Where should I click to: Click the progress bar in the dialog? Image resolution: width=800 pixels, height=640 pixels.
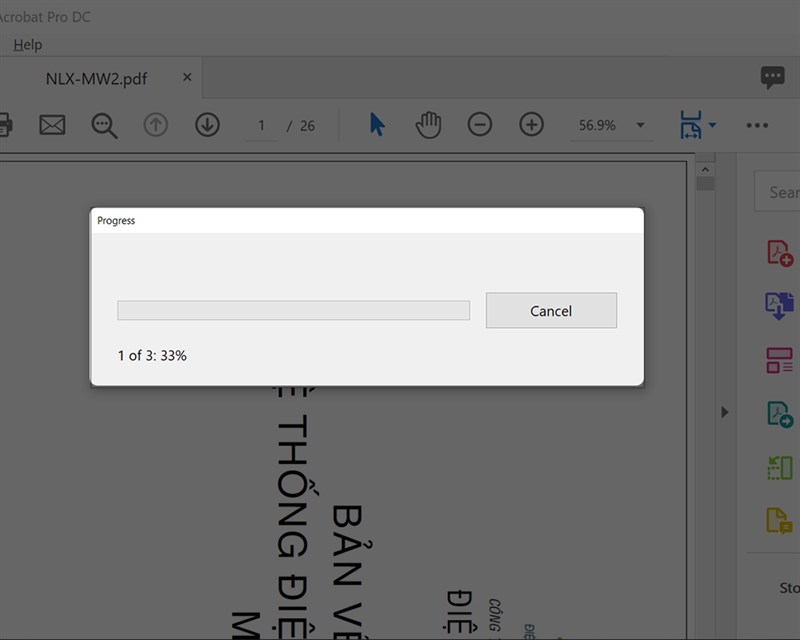pyautogui.click(x=293, y=310)
